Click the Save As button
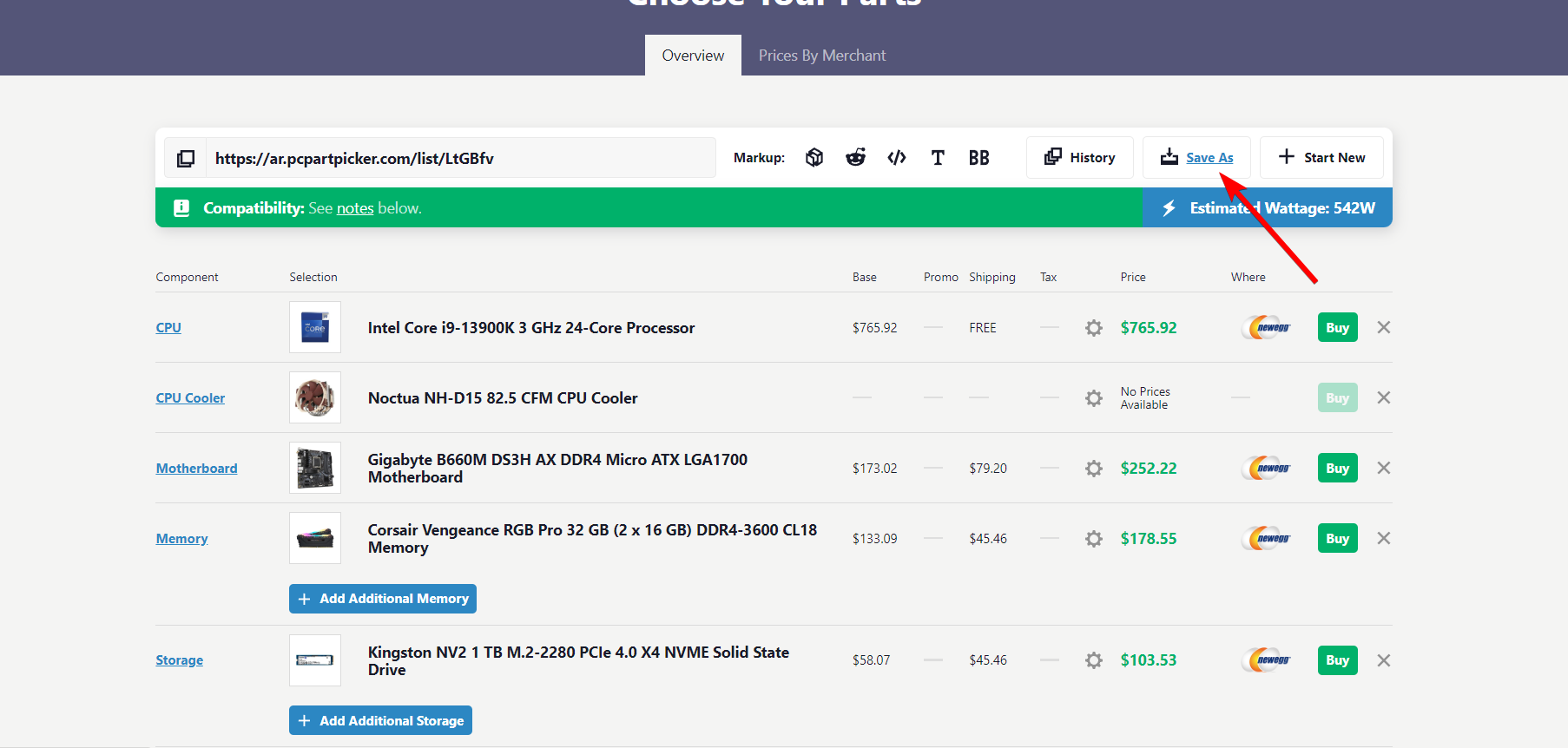Image resolution: width=1568 pixels, height=748 pixels. pos(1196,158)
